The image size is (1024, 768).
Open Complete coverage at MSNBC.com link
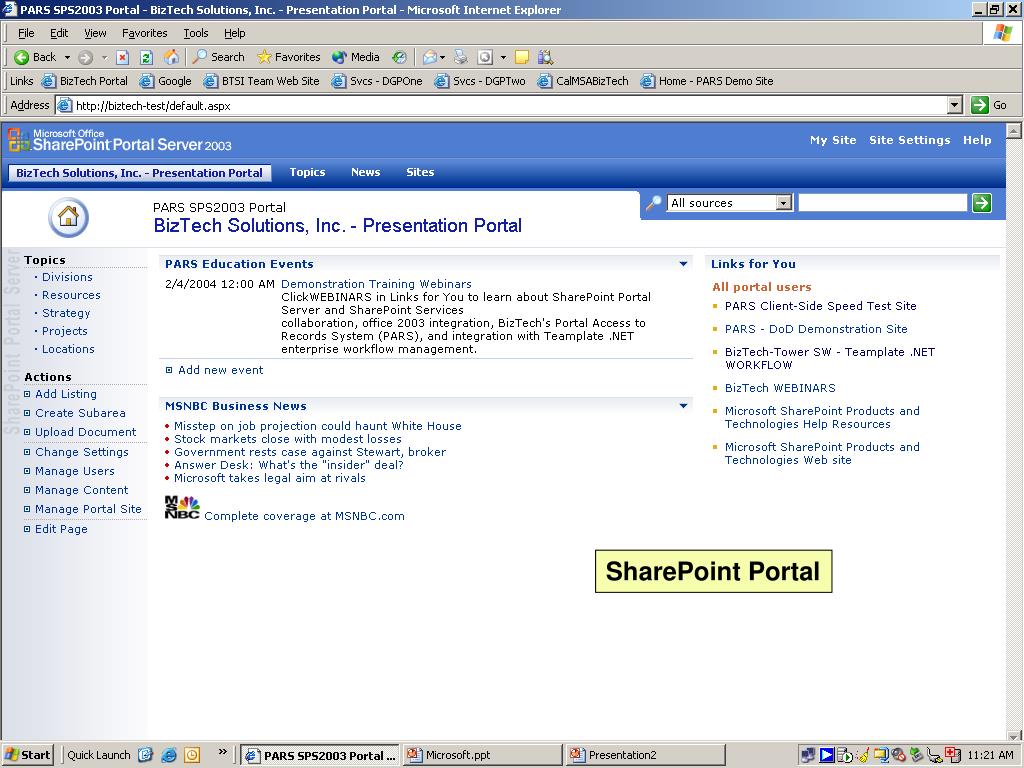pyautogui.click(x=304, y=516)
